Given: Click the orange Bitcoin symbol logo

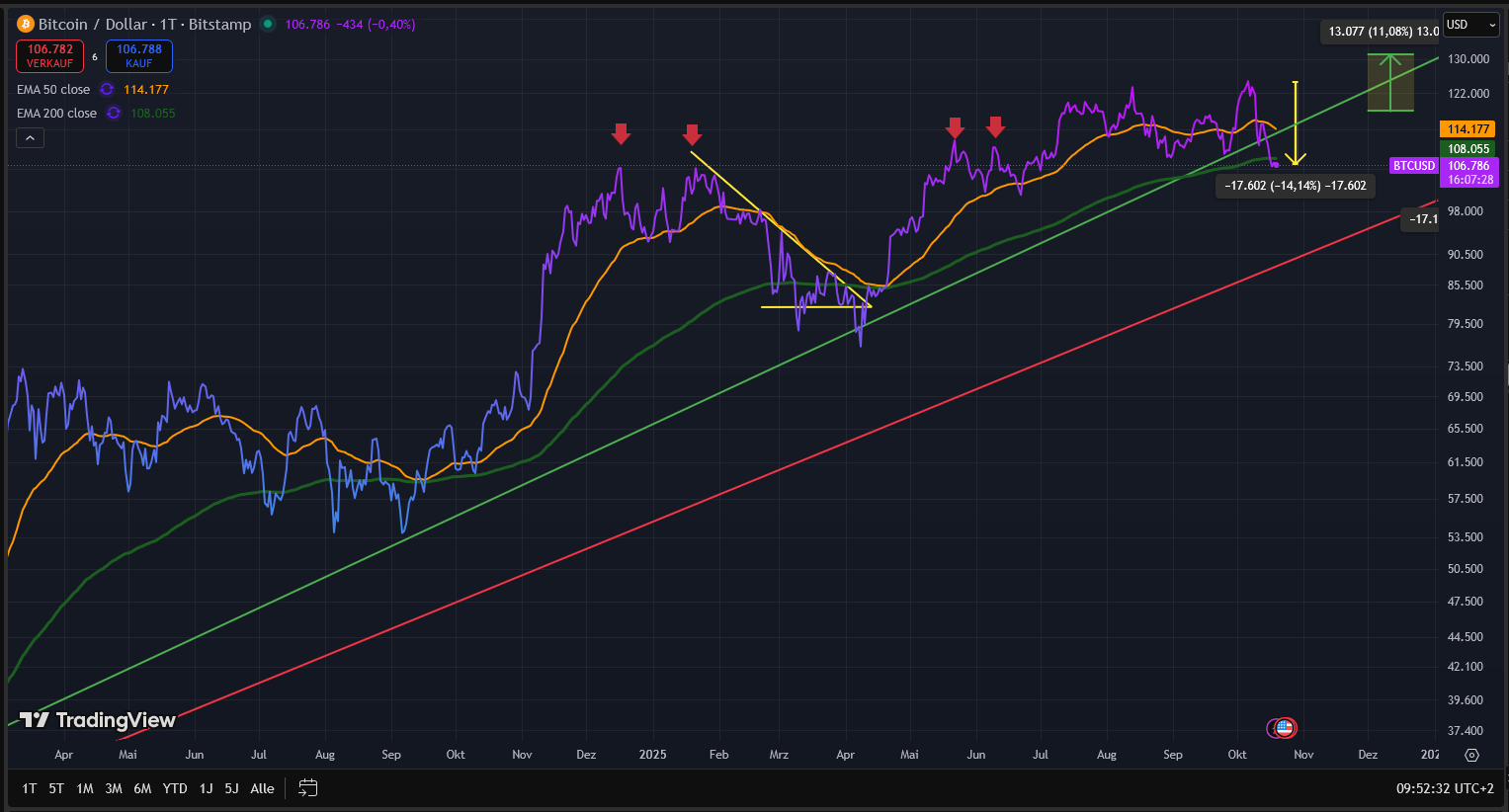Looking at the screenshot, I should (26, 24).
